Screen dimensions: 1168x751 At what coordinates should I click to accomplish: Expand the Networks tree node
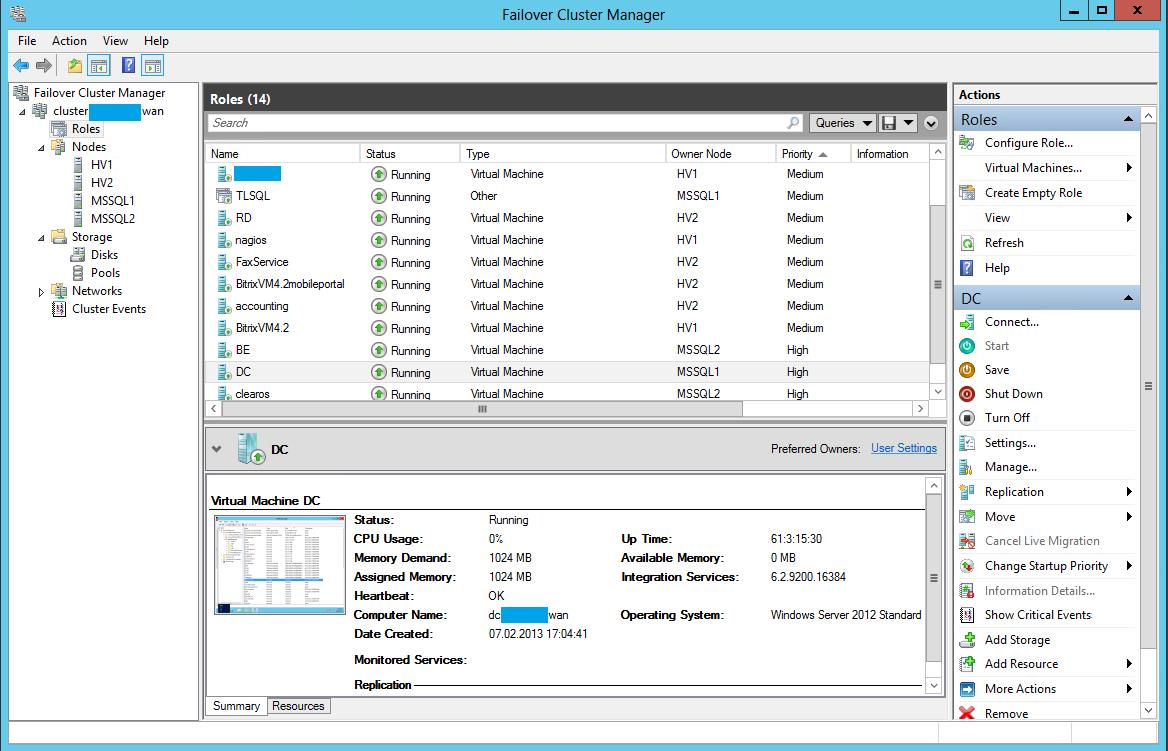41,292
